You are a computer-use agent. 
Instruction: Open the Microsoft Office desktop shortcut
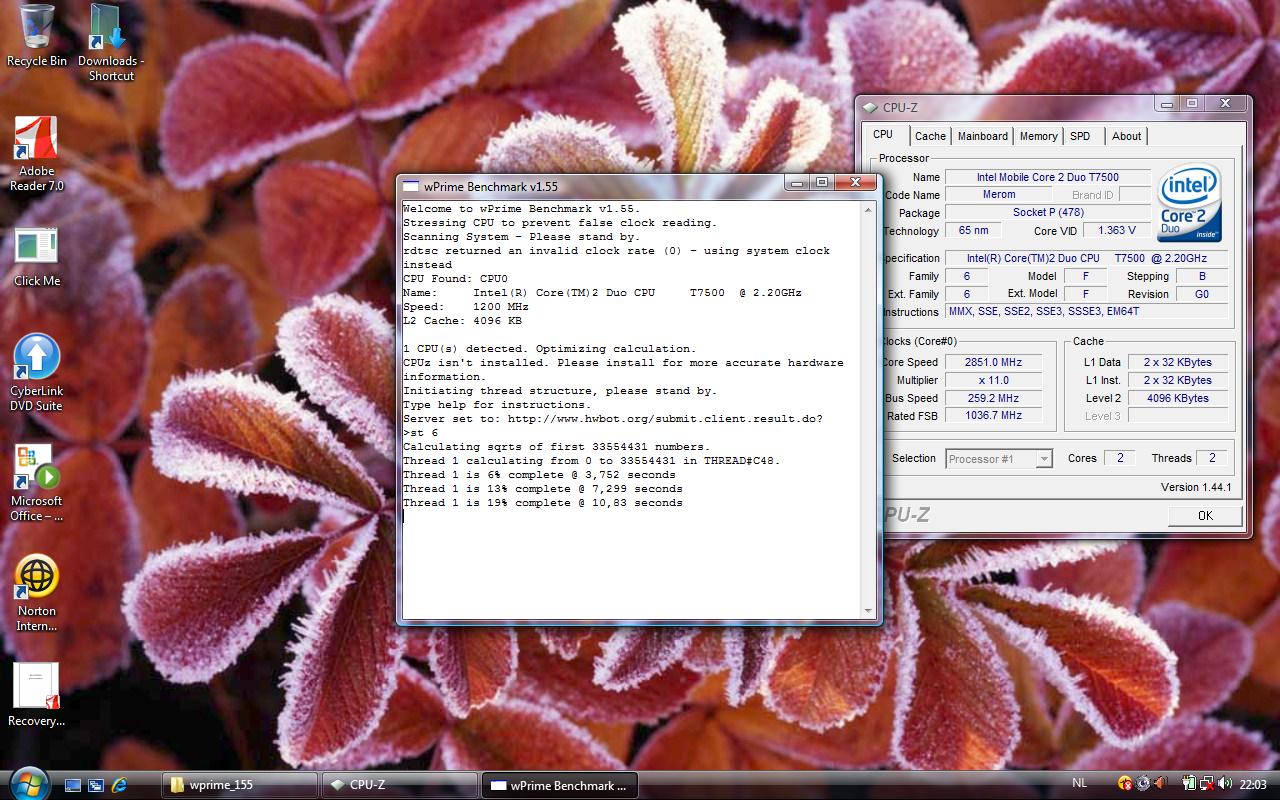pyautogui.click(x=37, y=482)
